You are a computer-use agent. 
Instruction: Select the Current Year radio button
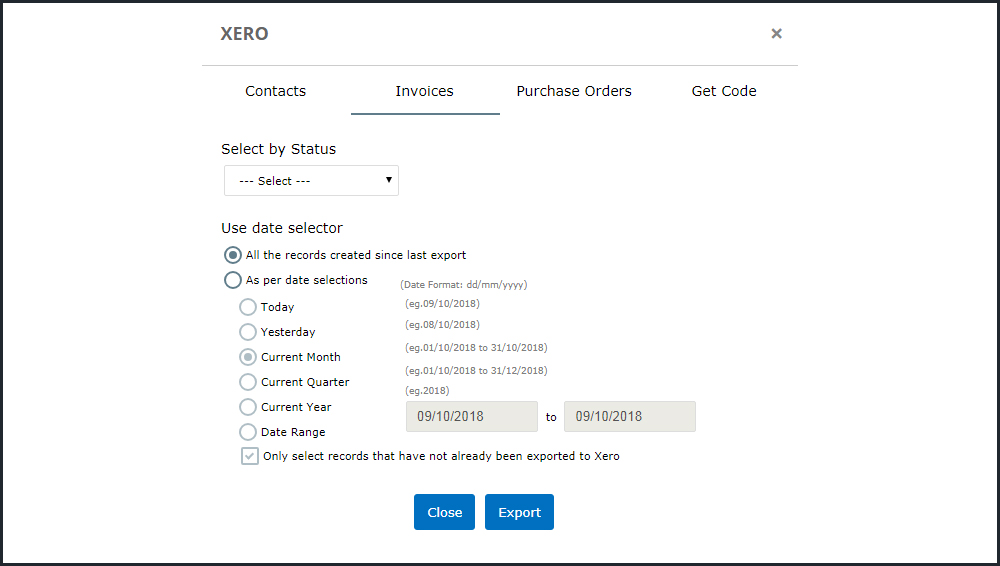click(x=247, y=406)
